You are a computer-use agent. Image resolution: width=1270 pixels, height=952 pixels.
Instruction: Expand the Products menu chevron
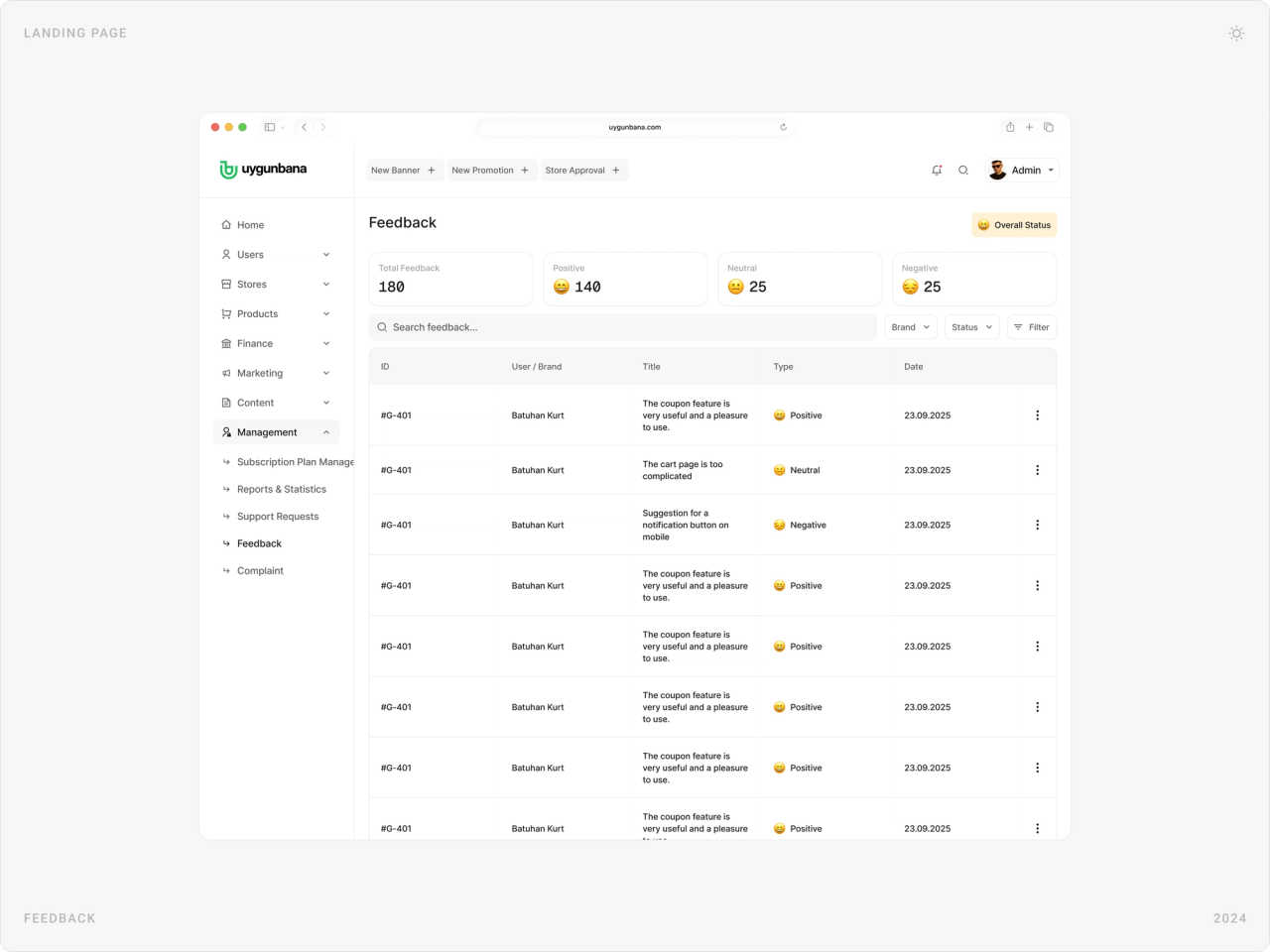click(x=326, y=314)
